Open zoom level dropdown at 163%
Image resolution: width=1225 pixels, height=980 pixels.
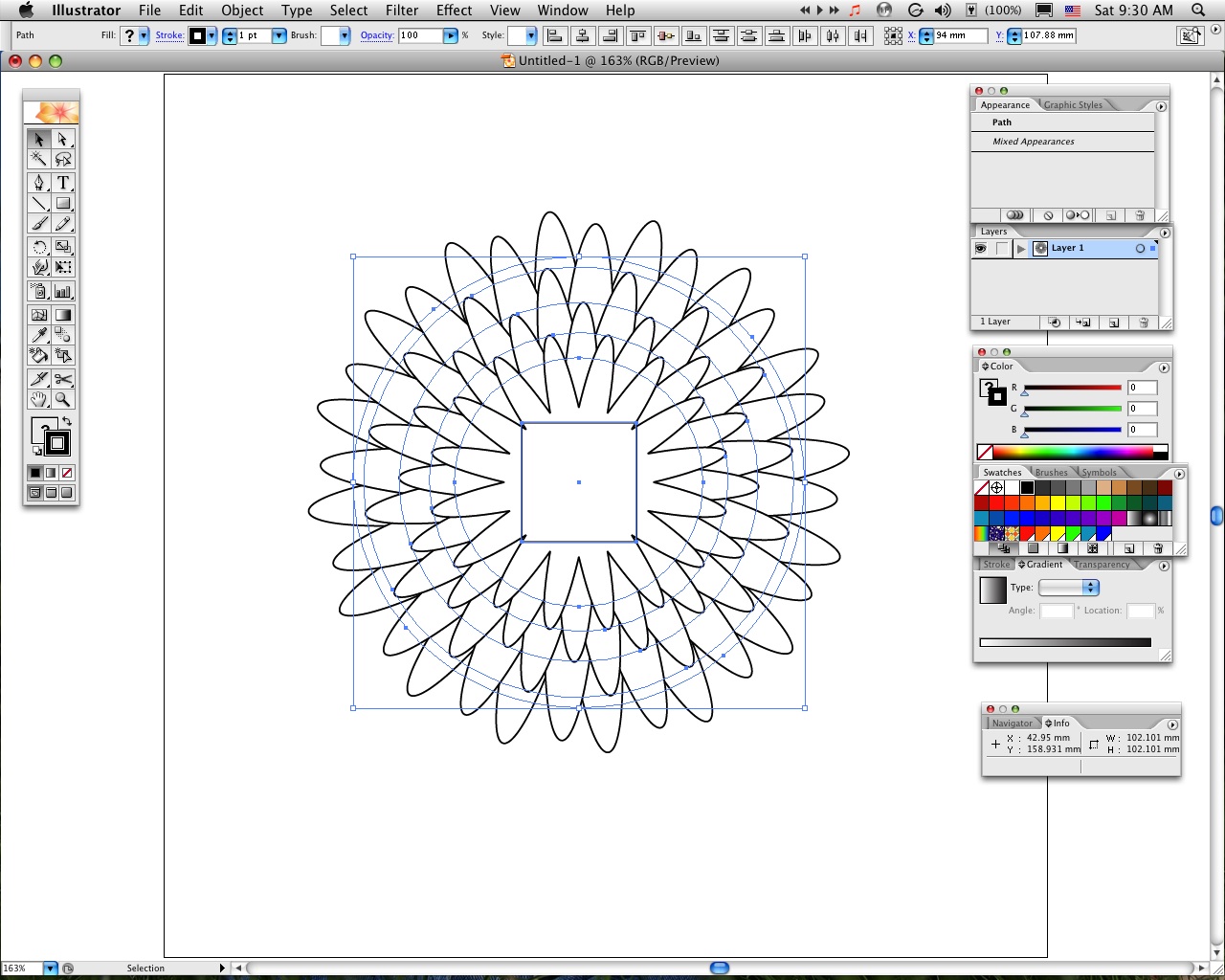click(50, 969)
